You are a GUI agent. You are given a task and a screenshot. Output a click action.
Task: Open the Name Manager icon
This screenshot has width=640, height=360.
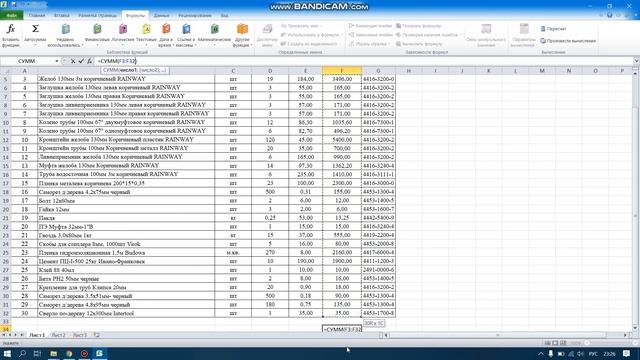(x=267, y=29)
